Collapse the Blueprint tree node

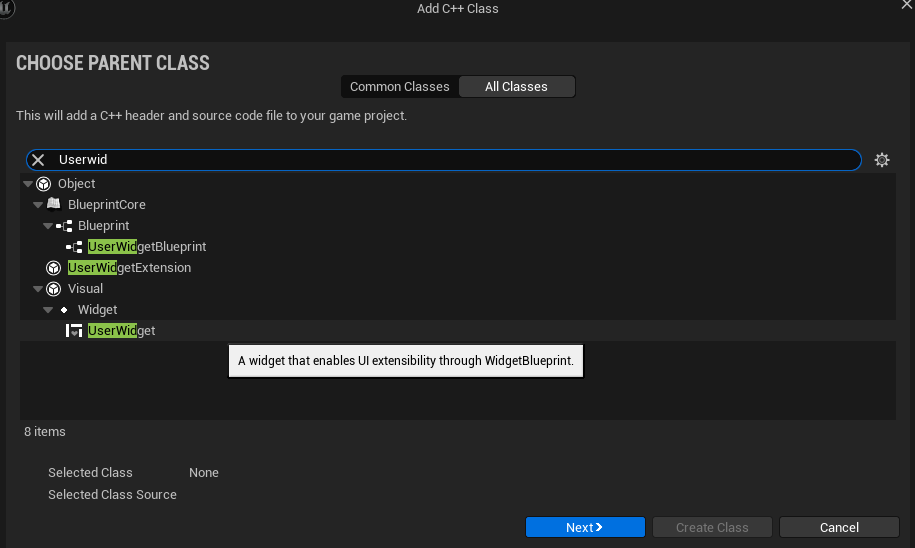[x=48, y=226]
